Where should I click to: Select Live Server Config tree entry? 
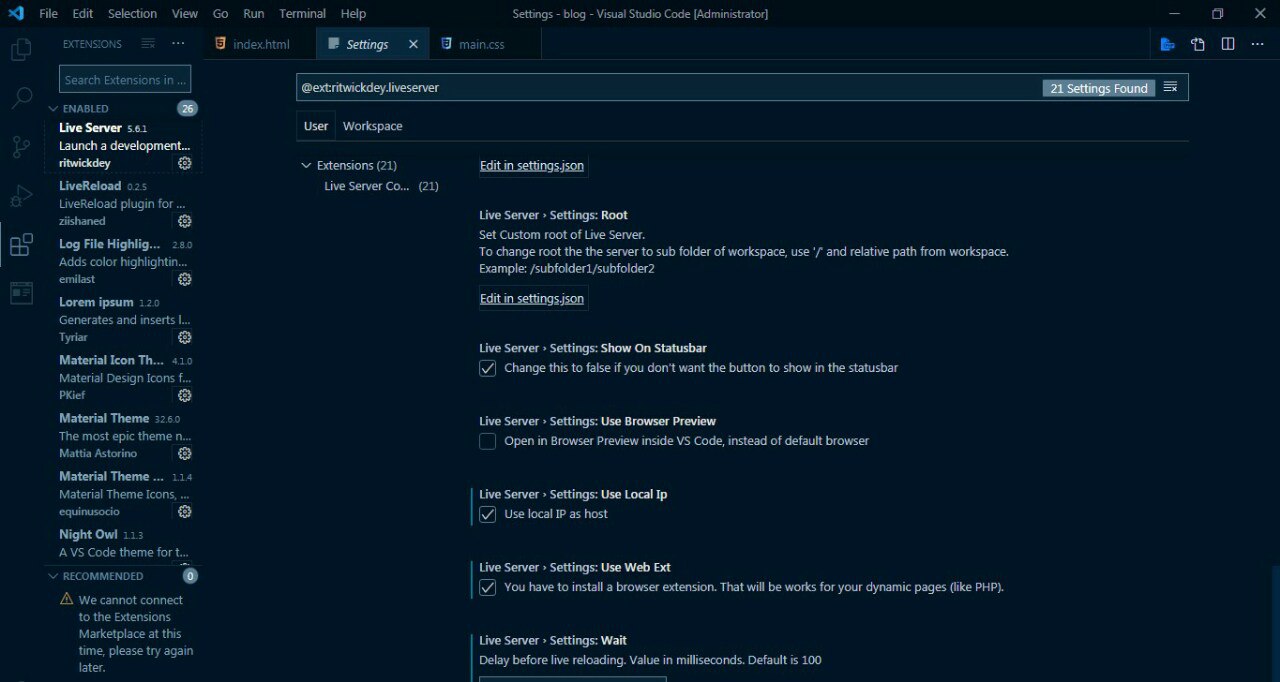coord(381,186)
